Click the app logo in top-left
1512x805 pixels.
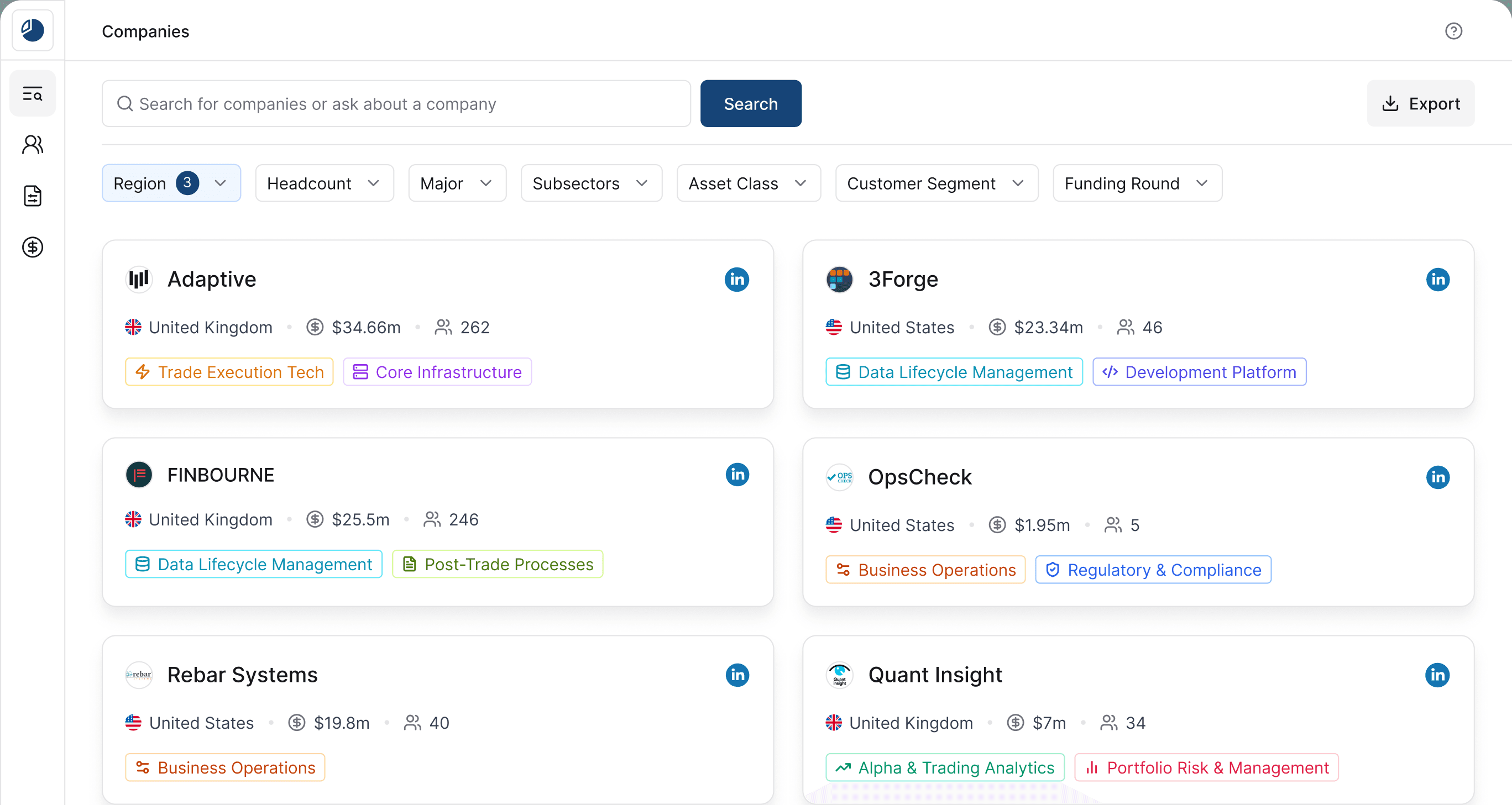click(32, 30)
